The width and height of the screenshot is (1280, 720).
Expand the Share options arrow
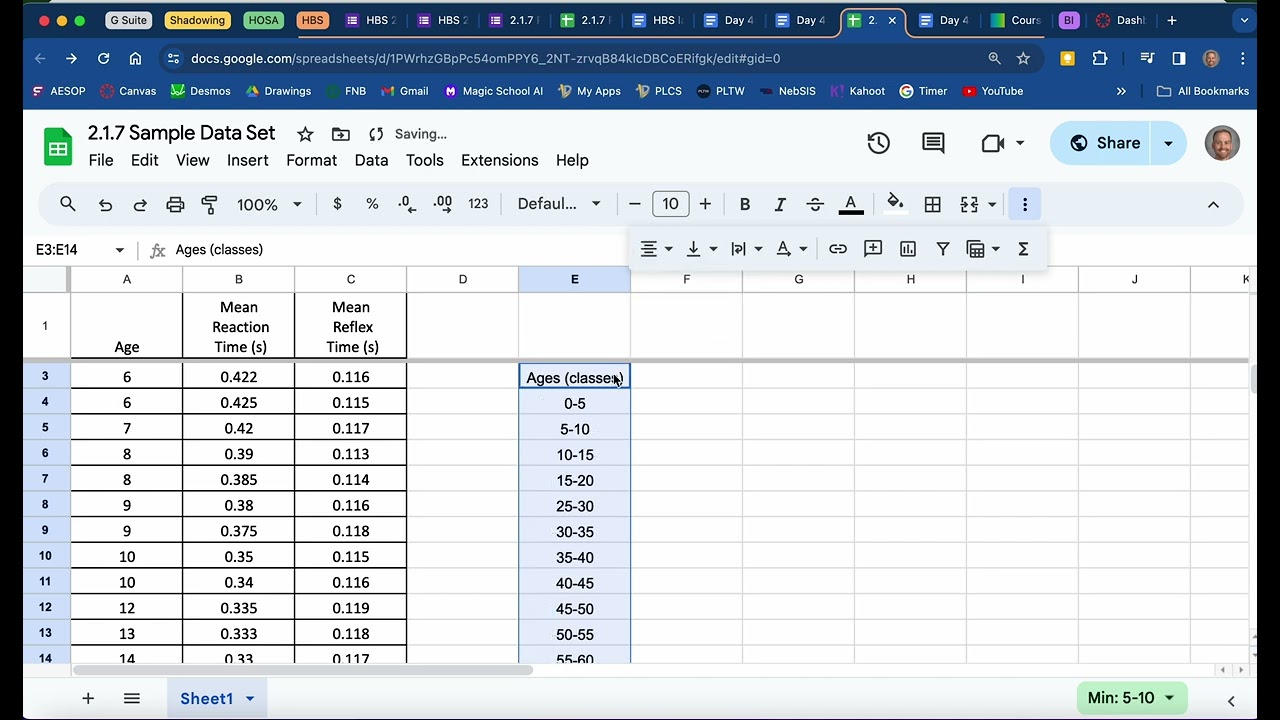pos(1168,143)
